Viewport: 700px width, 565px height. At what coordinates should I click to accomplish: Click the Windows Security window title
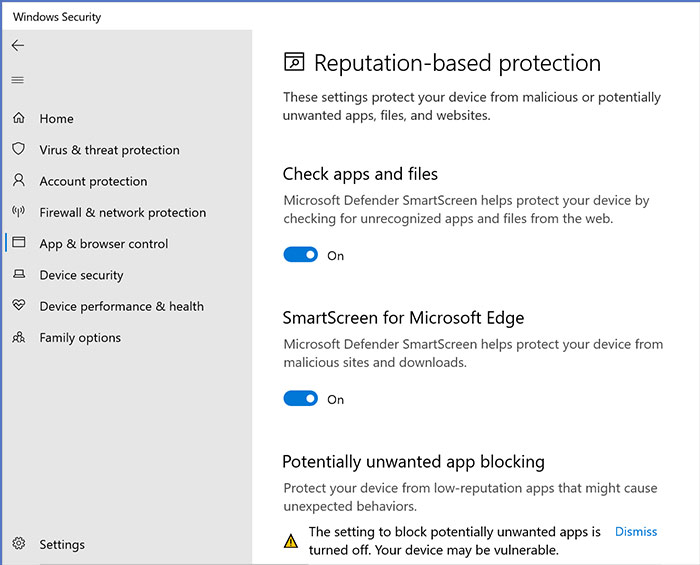(x=57, y=17)
